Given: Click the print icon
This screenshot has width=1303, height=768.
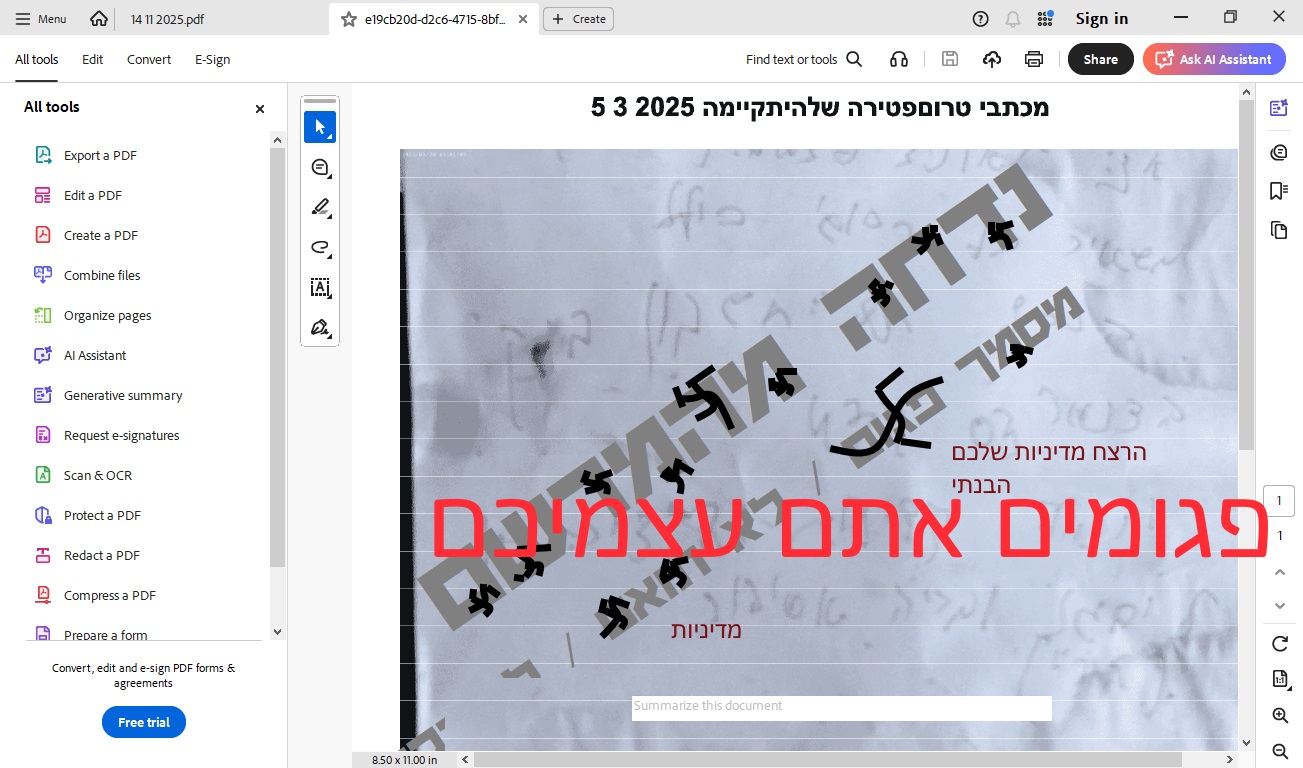Looking at the screenshot, I should [1034, 59].
